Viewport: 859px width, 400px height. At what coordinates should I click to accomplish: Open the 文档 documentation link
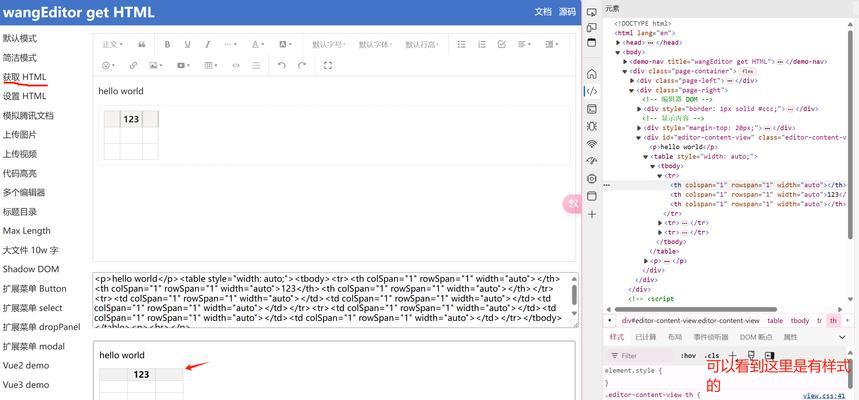[x=543, y=12]
